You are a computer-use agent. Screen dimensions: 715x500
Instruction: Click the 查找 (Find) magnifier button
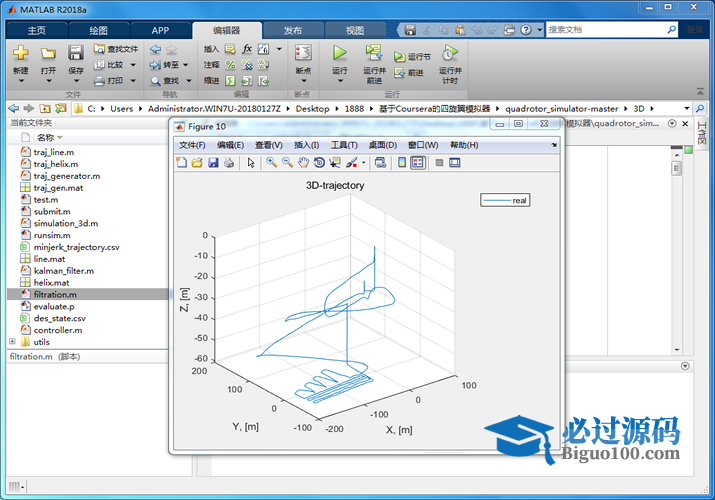click(165, 81)
